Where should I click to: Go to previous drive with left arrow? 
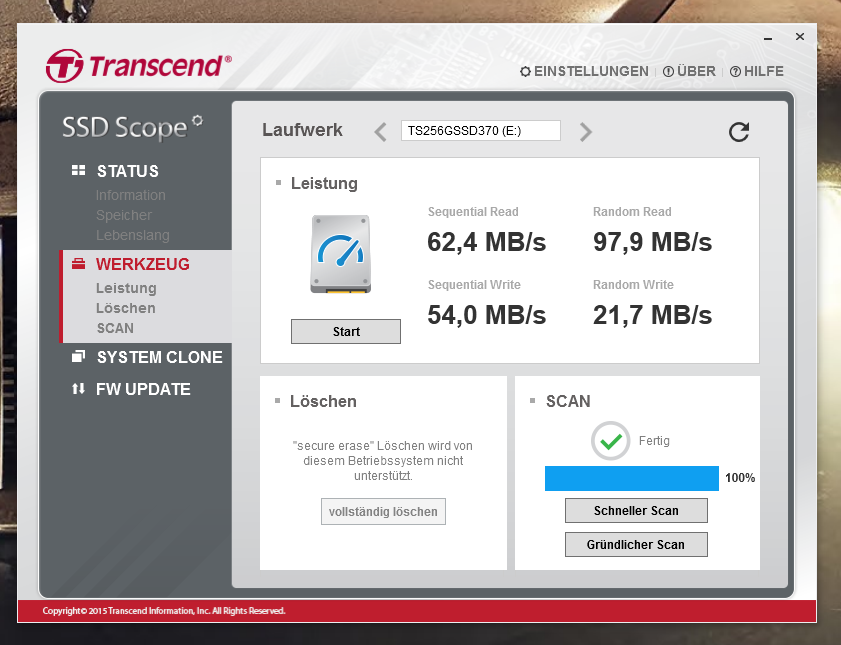coord(380,132)
